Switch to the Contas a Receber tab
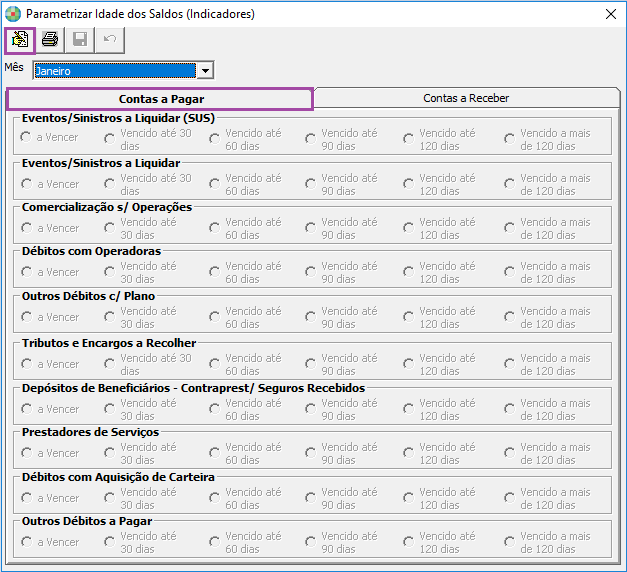Image resolution: width=627 pixels, height=572 pixels. 466,98
